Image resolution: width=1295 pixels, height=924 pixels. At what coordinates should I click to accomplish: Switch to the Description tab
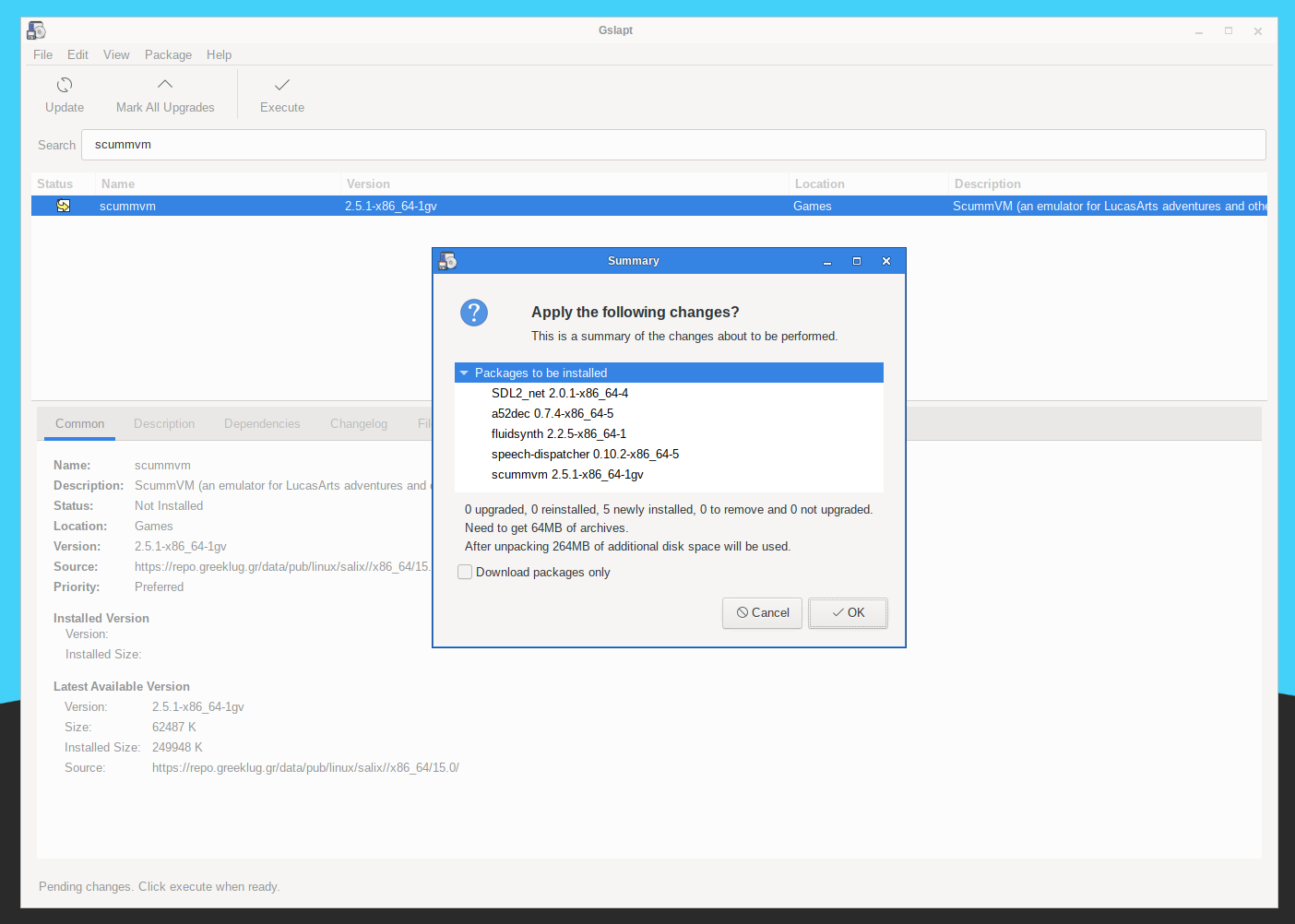pyautogui.click(x=164, y=423)
